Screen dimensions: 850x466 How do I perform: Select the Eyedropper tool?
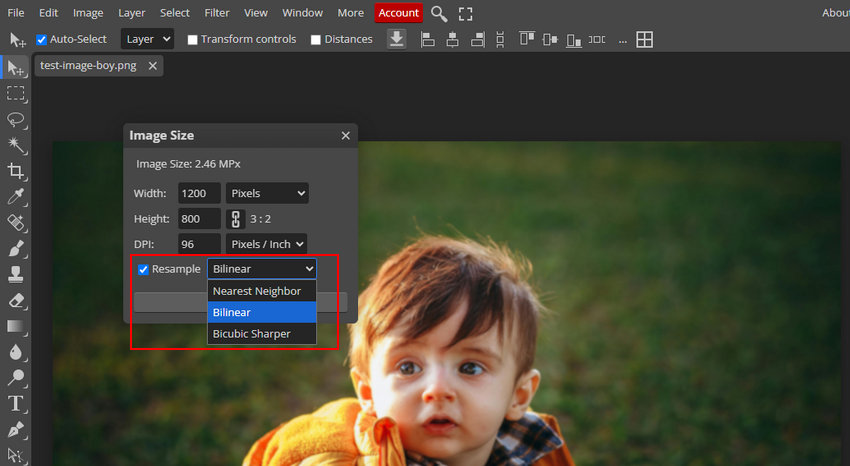coord(16,196)
